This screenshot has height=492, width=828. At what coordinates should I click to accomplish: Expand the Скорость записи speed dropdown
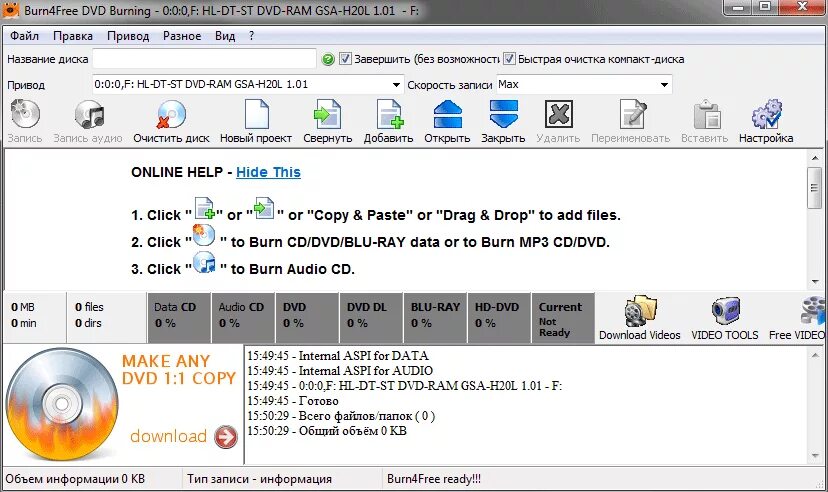tap(664, 84)
